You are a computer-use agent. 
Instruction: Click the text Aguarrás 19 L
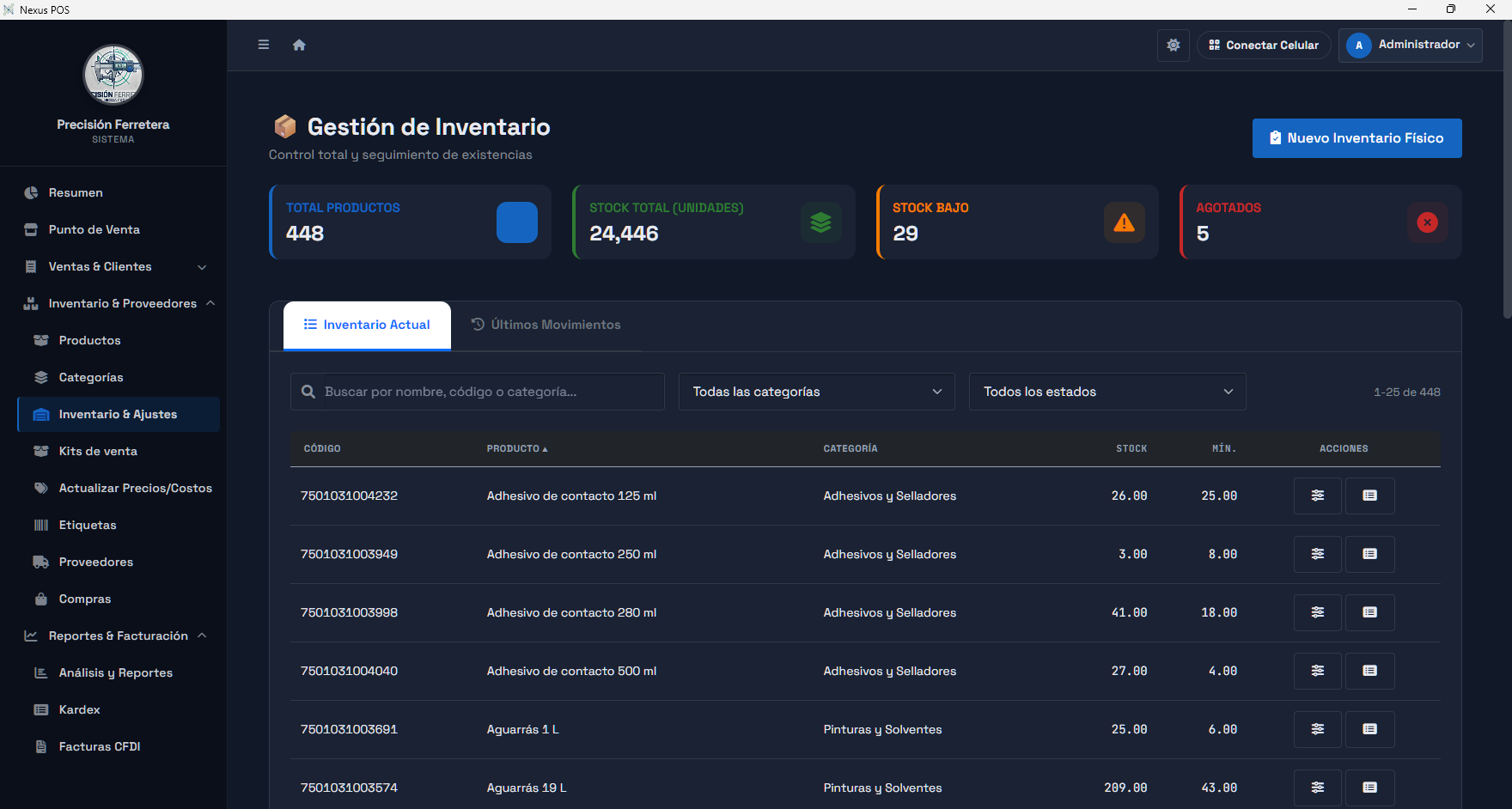pos(527,788)
